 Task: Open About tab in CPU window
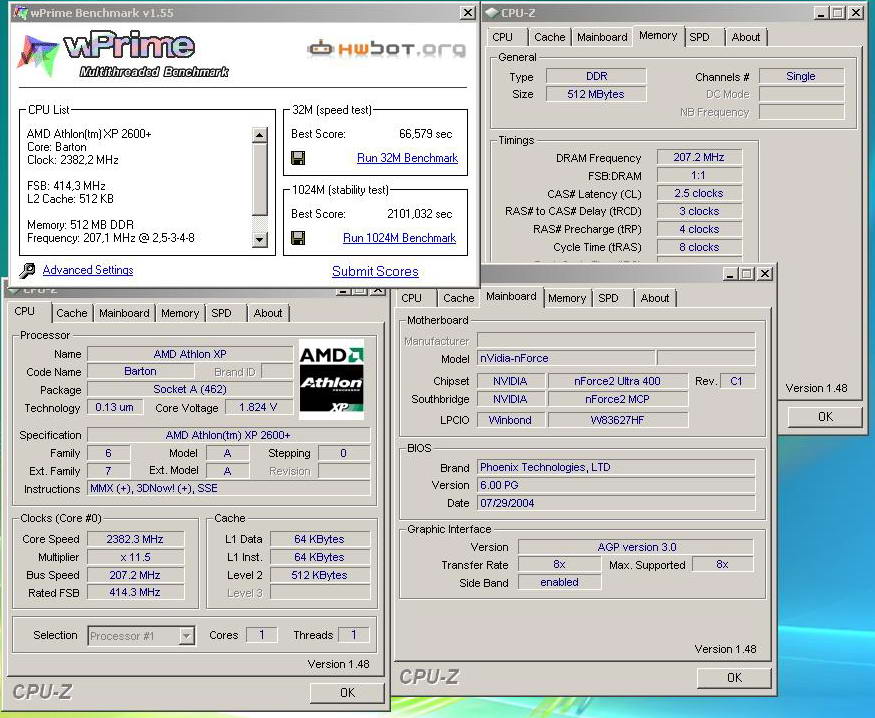click(268, 313)
